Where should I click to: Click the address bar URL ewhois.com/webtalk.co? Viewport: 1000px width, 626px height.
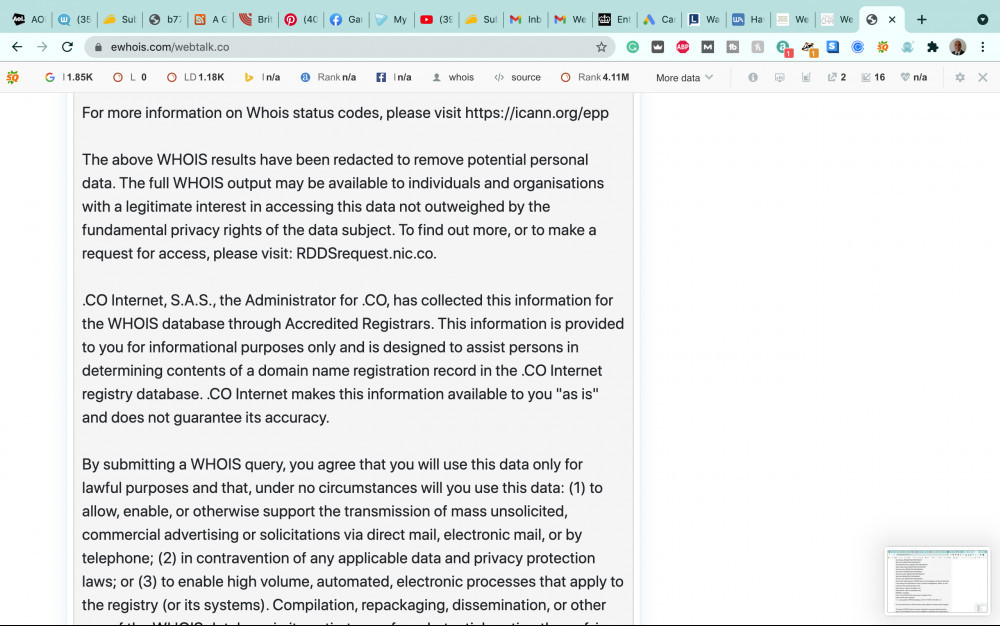pos(170,47)
